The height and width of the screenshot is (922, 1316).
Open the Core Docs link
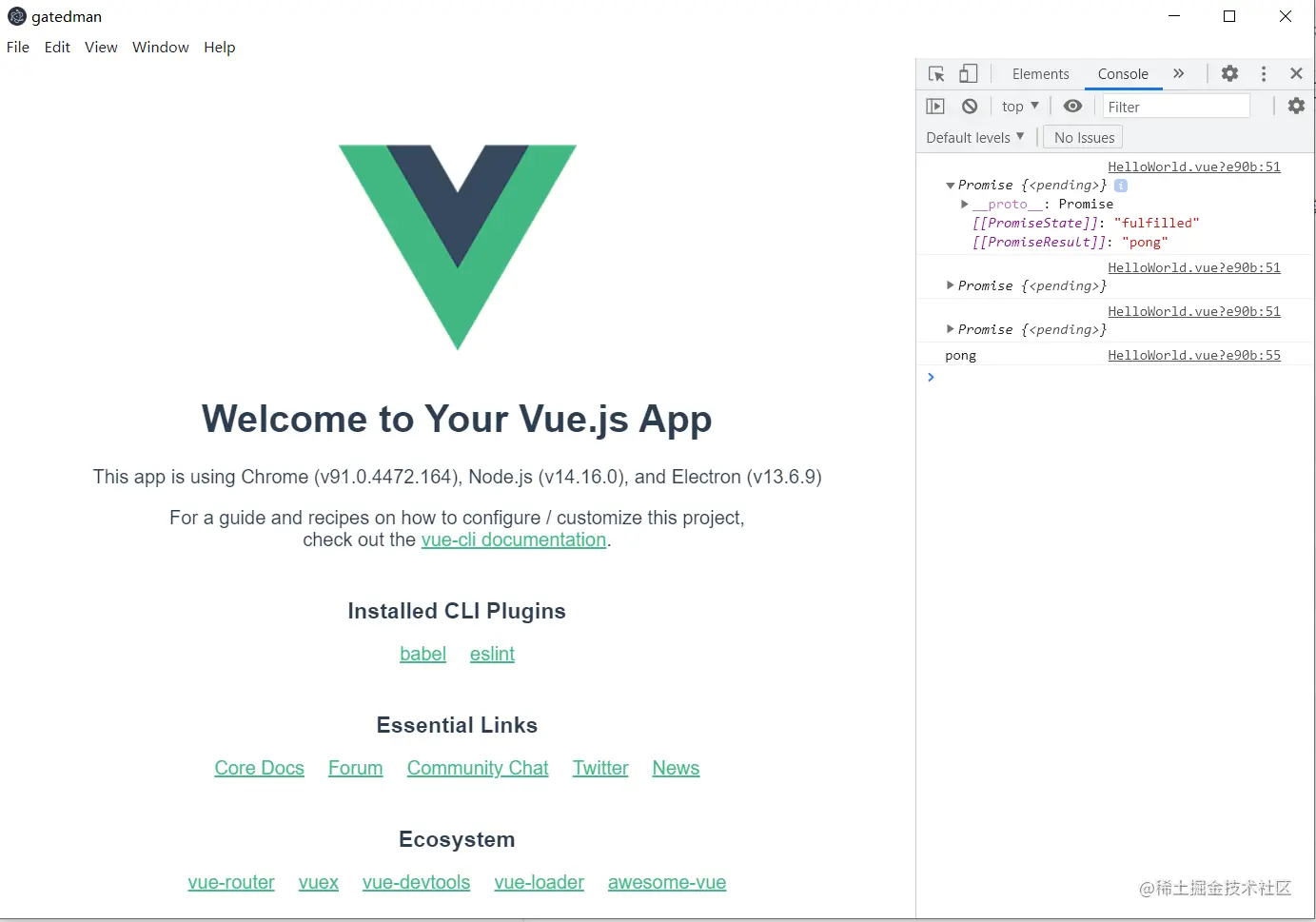pyautogui.click(x=260, y=768)
